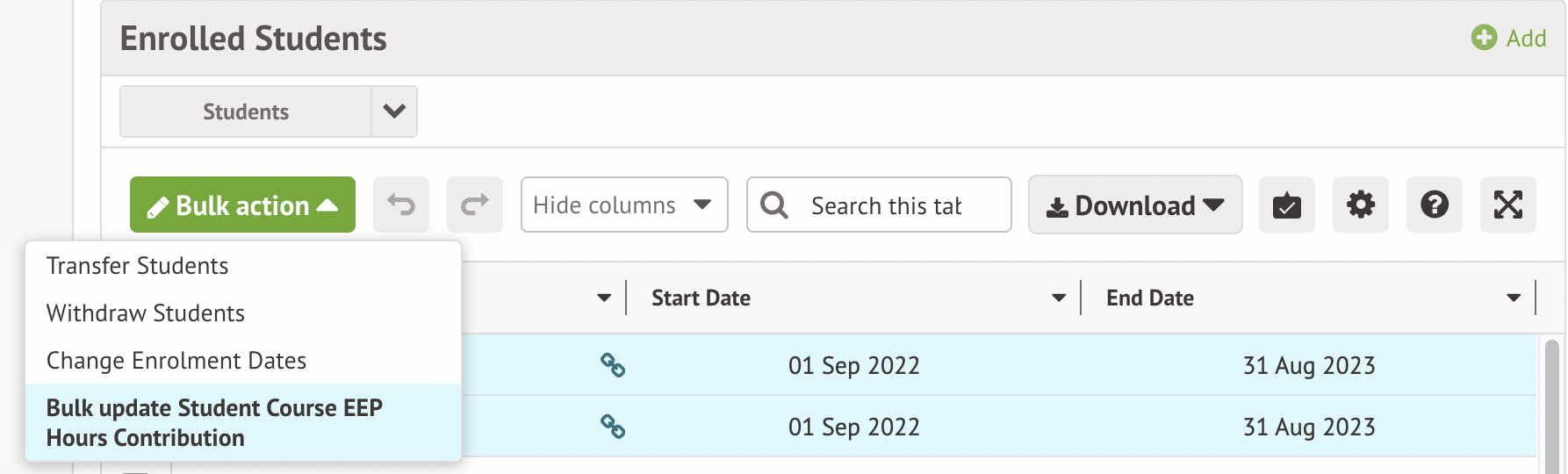Select Change Enrolment Dates option
This screenshot has height=474, width=1568.
[x=176, y=361]
